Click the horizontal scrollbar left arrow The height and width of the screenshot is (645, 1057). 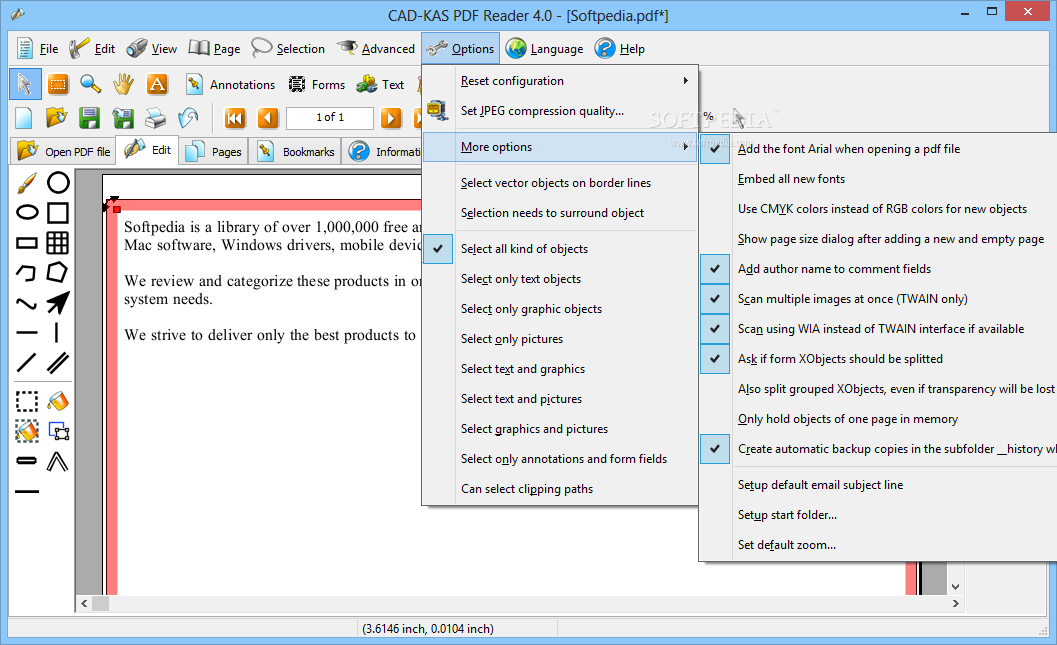click(84, 603)
